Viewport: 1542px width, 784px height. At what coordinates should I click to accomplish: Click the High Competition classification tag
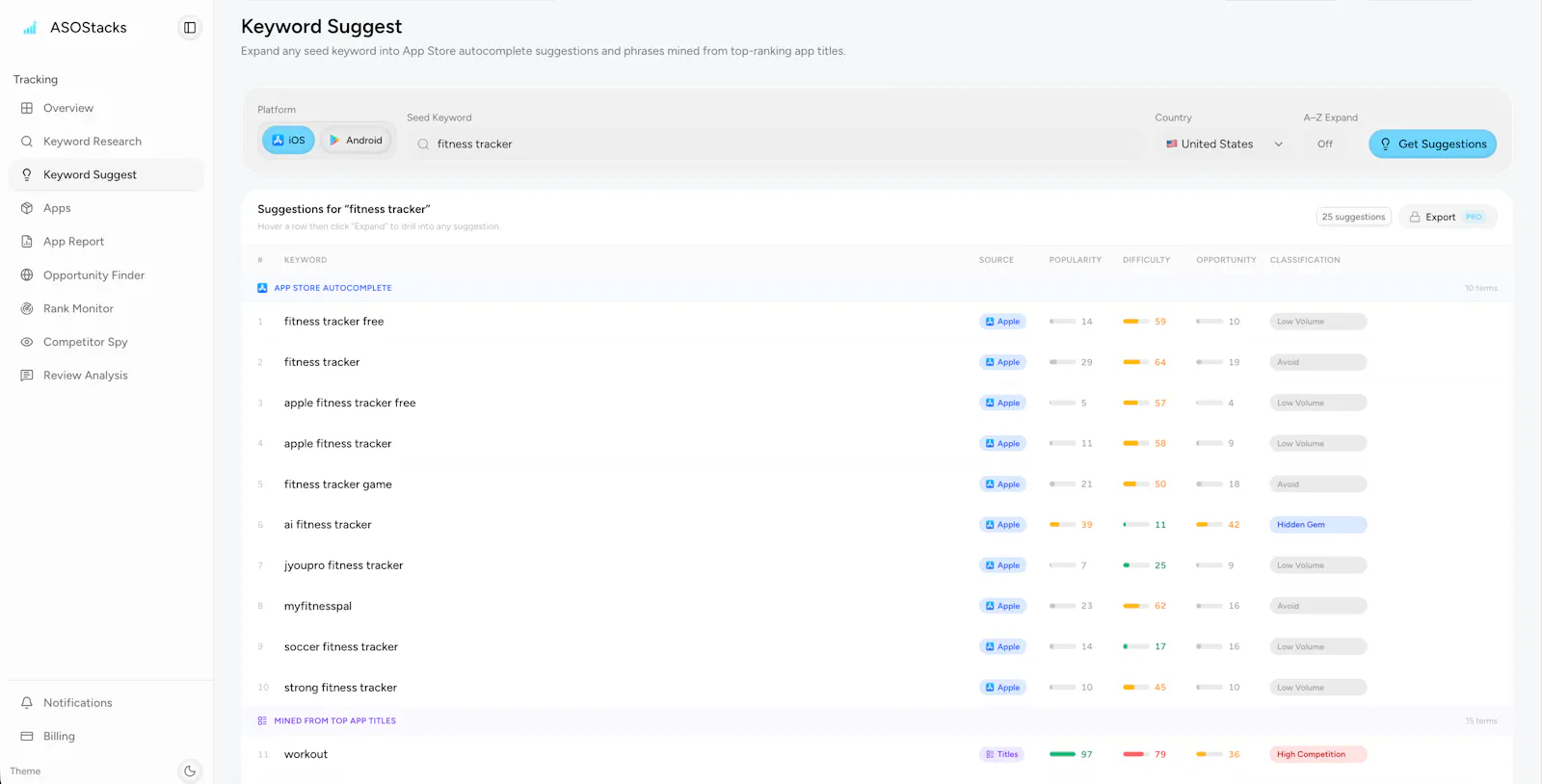point(1318,754)
